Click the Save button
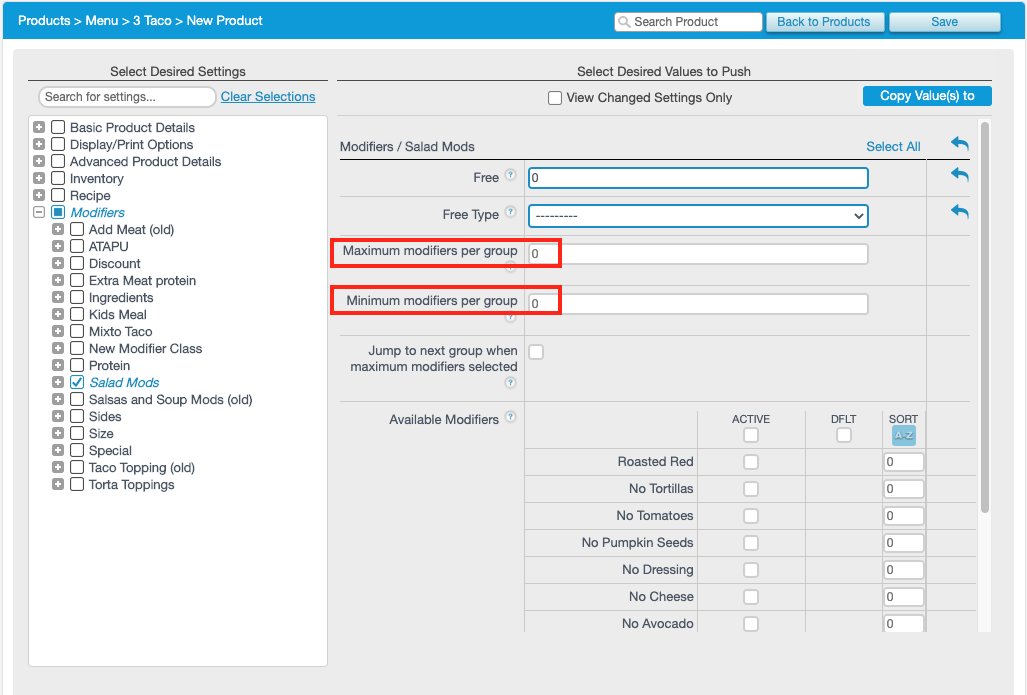 (x=944, y=22)
